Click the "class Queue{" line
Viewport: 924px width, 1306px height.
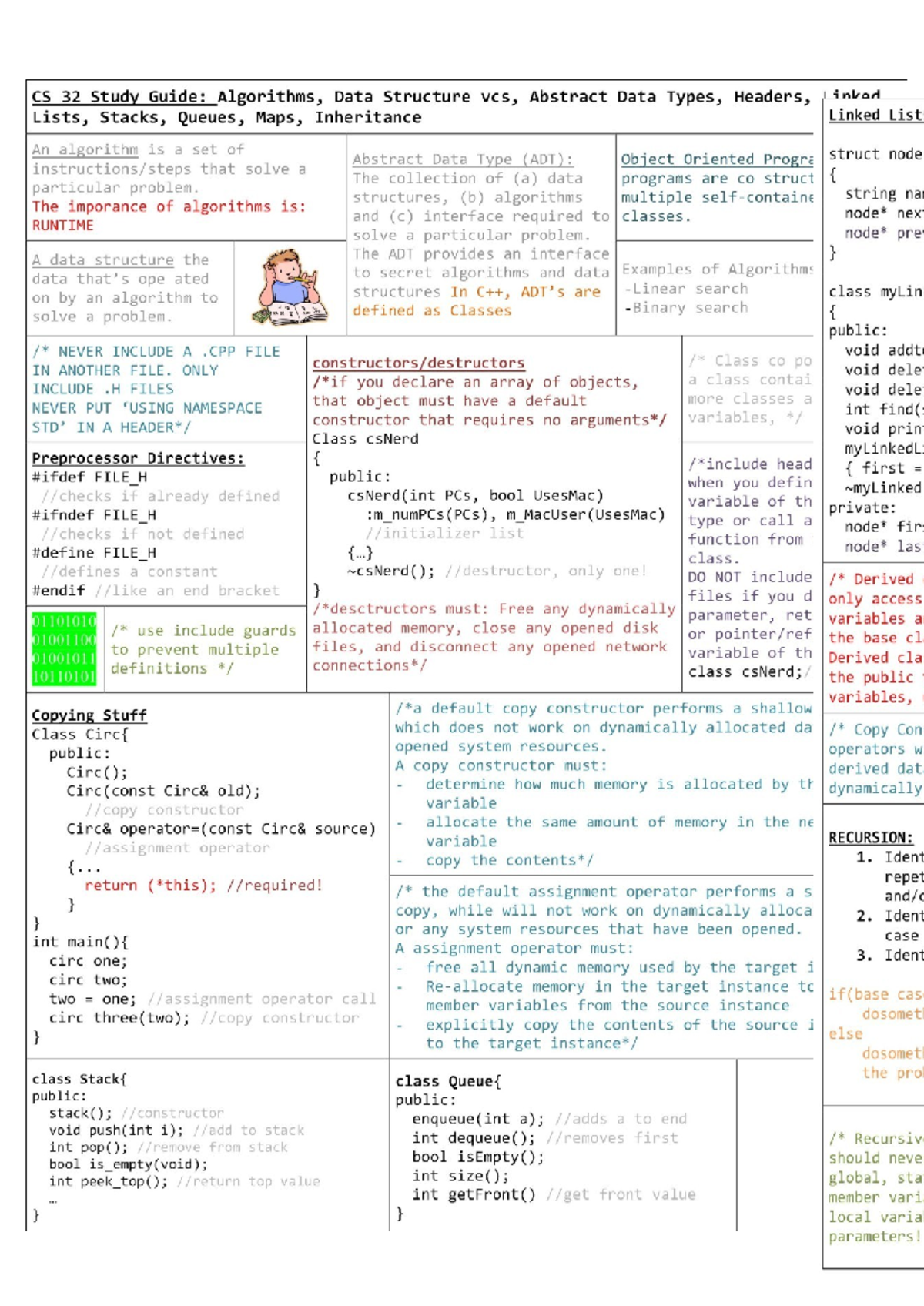tap(448, 1081)
